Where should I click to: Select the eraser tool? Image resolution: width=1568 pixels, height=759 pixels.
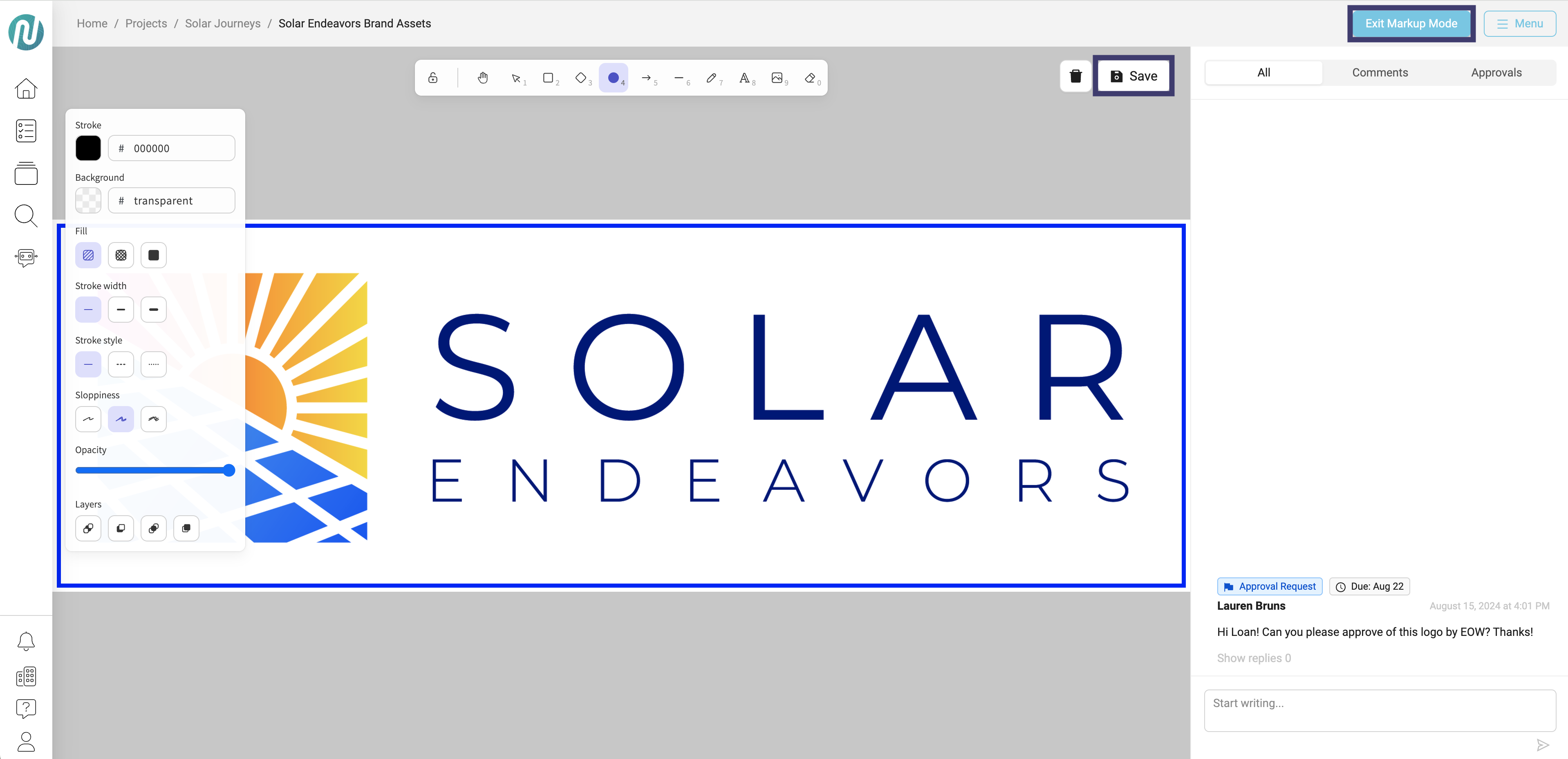tap(810, 77)
